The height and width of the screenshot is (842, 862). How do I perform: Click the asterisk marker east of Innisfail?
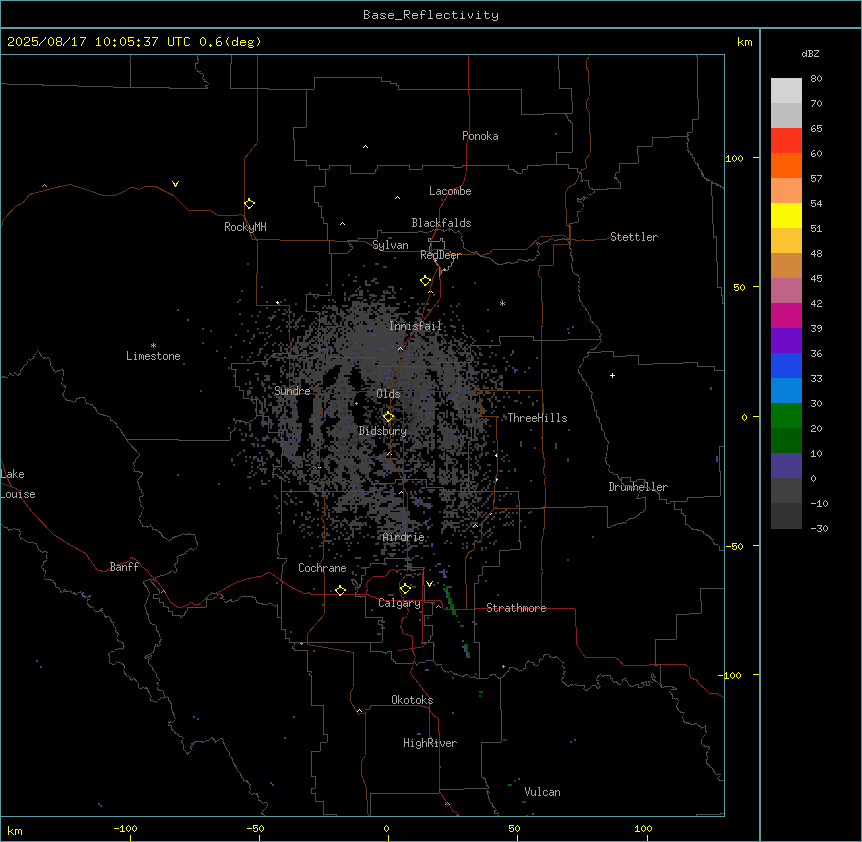[502, 303]
